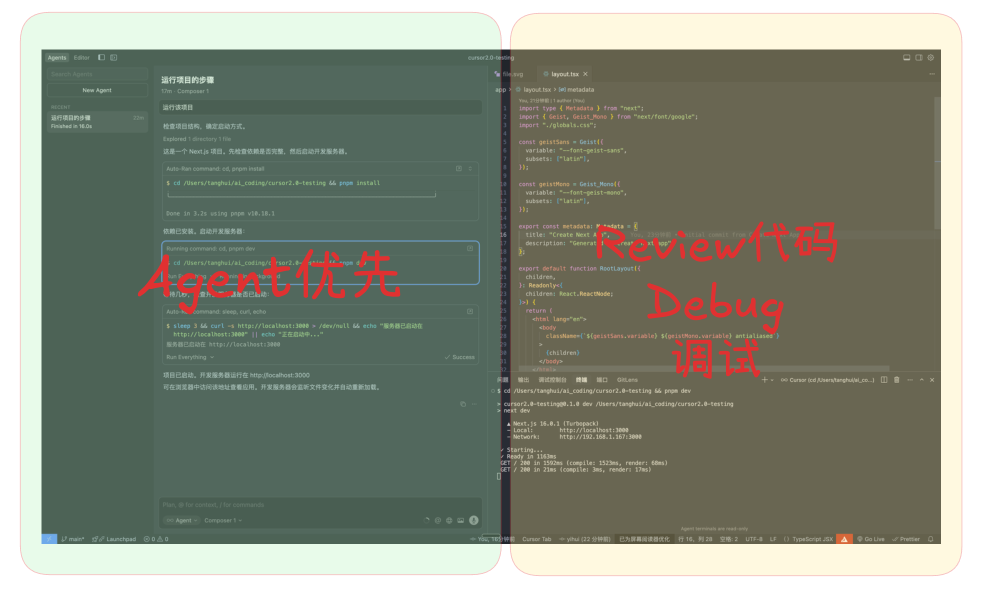Click the globe web search icon
The image size is (989, 607).
click(x=448, y=520)
